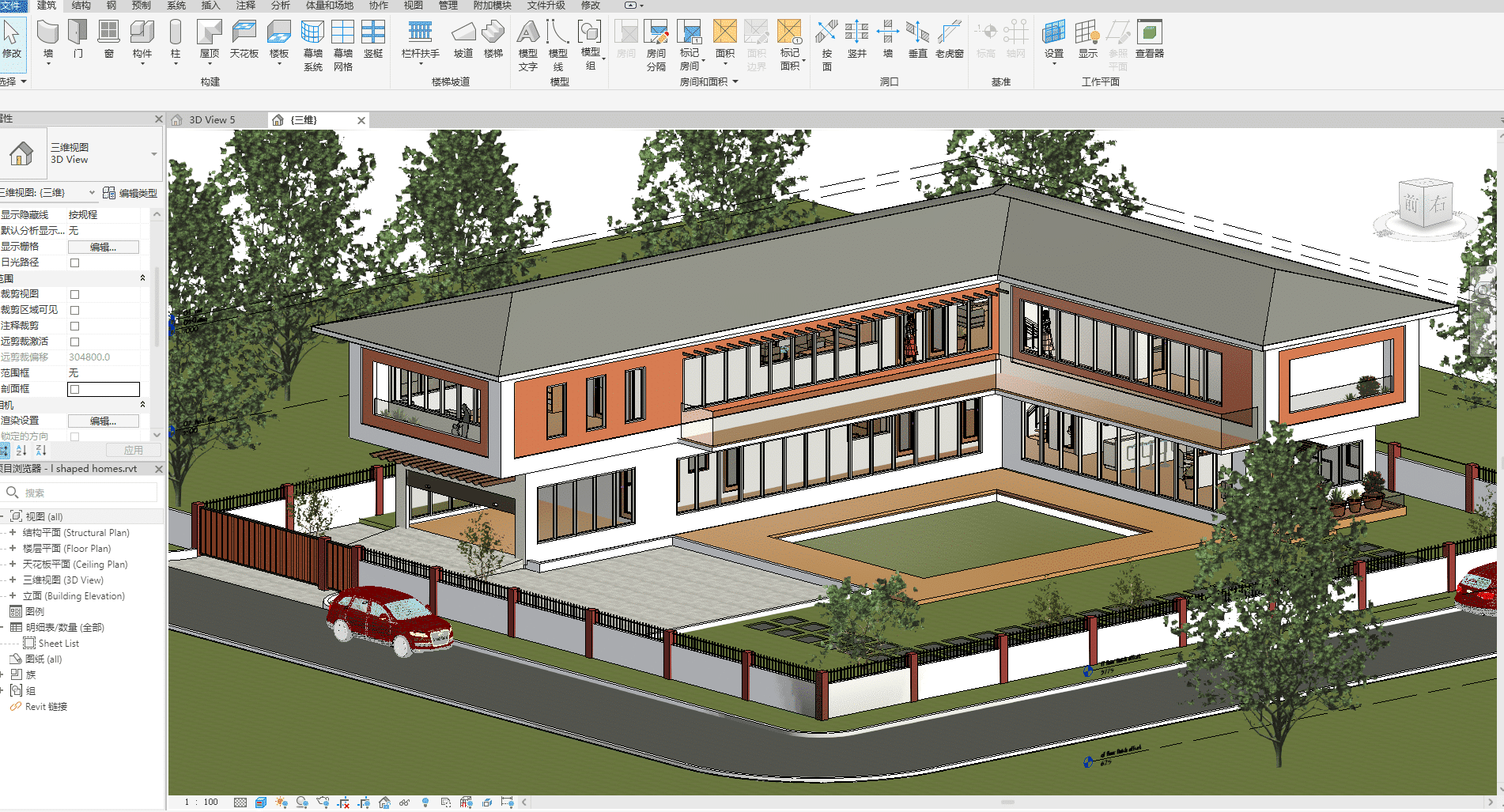Check the Section Box (剖面框) checkbox
The image size is (1504, 812).
(75, 389)
